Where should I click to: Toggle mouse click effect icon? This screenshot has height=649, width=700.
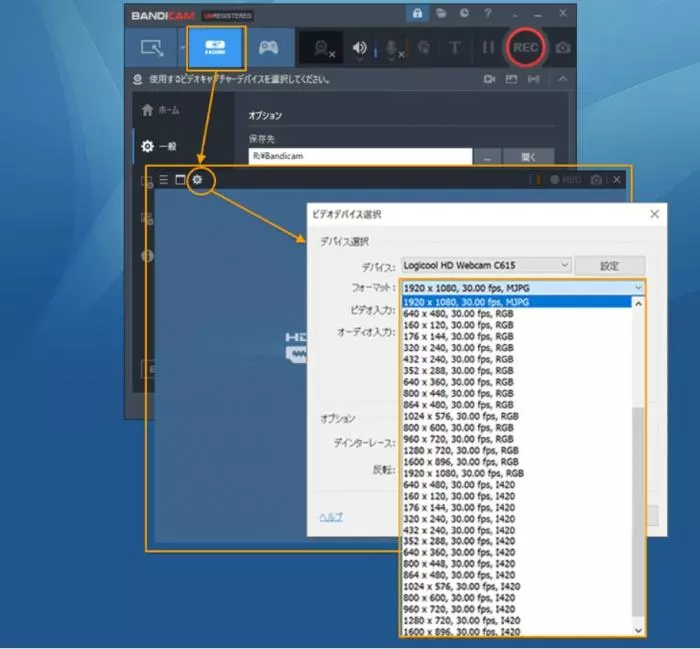click(x=424, y=47)
